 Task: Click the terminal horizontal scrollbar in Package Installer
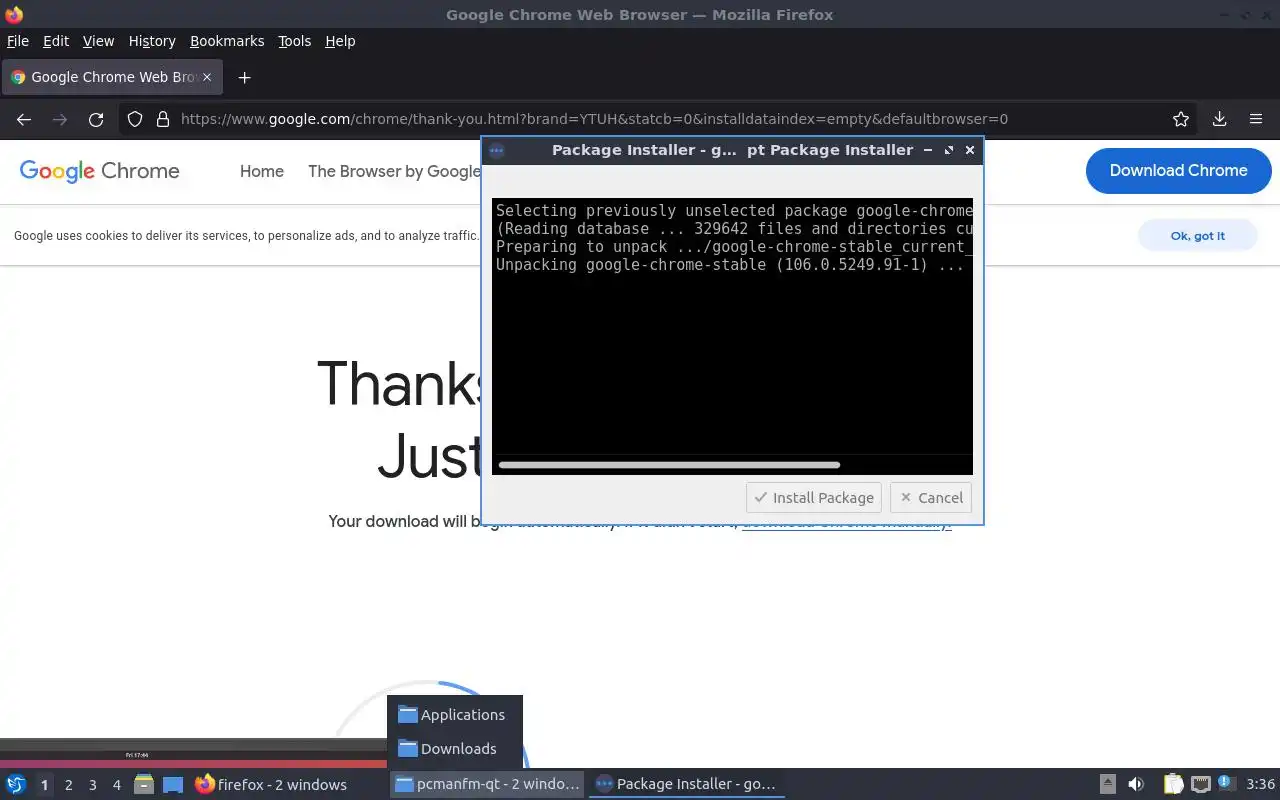click(x=669, y=465)
